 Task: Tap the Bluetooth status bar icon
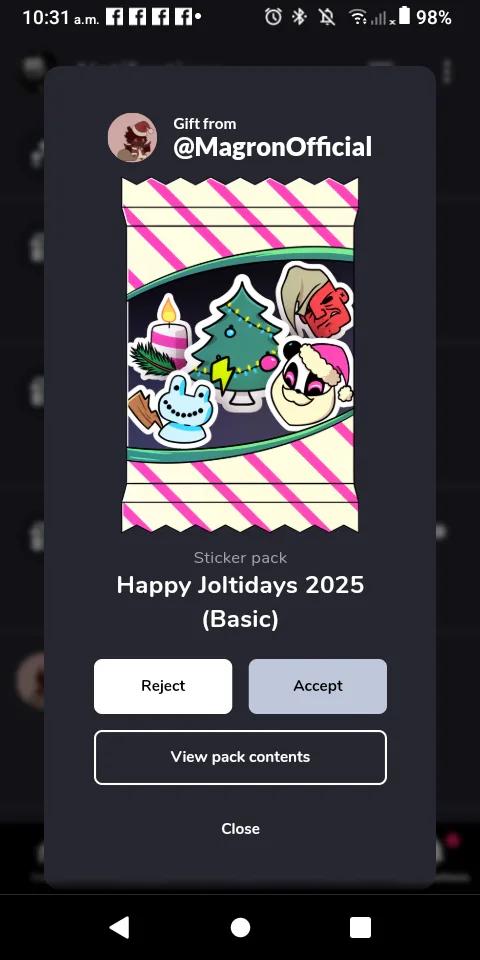pyautogui.click(x=299, y=17)
